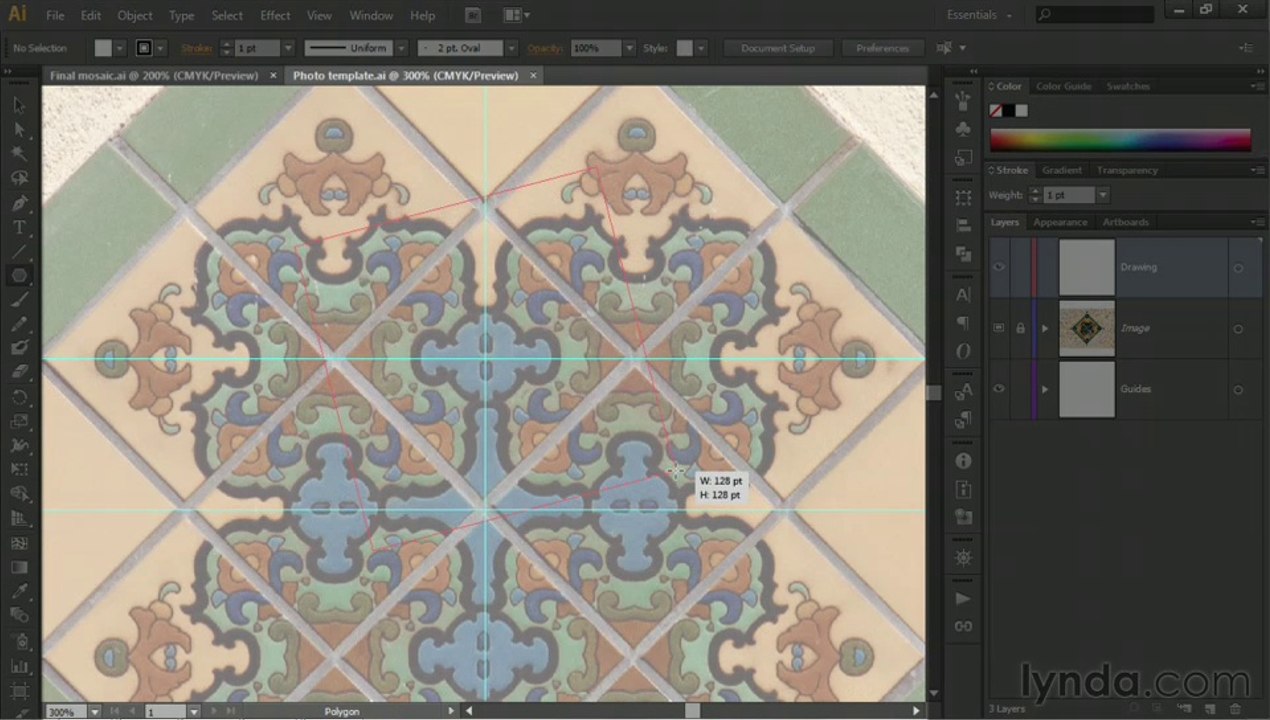Select the Width tool
1270x720 pixels.
coord(19,445)
